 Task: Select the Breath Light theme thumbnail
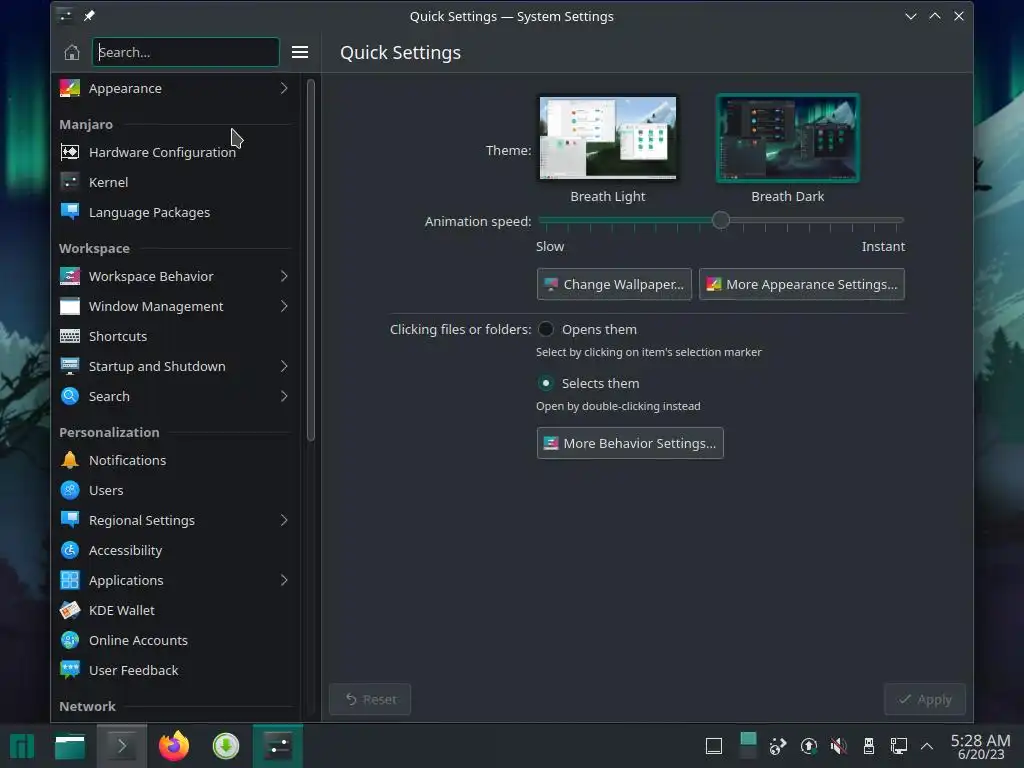point(608,138)
